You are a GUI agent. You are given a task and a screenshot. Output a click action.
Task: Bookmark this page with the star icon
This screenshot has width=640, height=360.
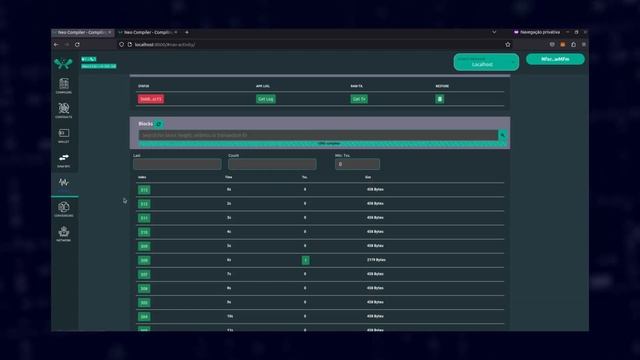coord(508,44)
